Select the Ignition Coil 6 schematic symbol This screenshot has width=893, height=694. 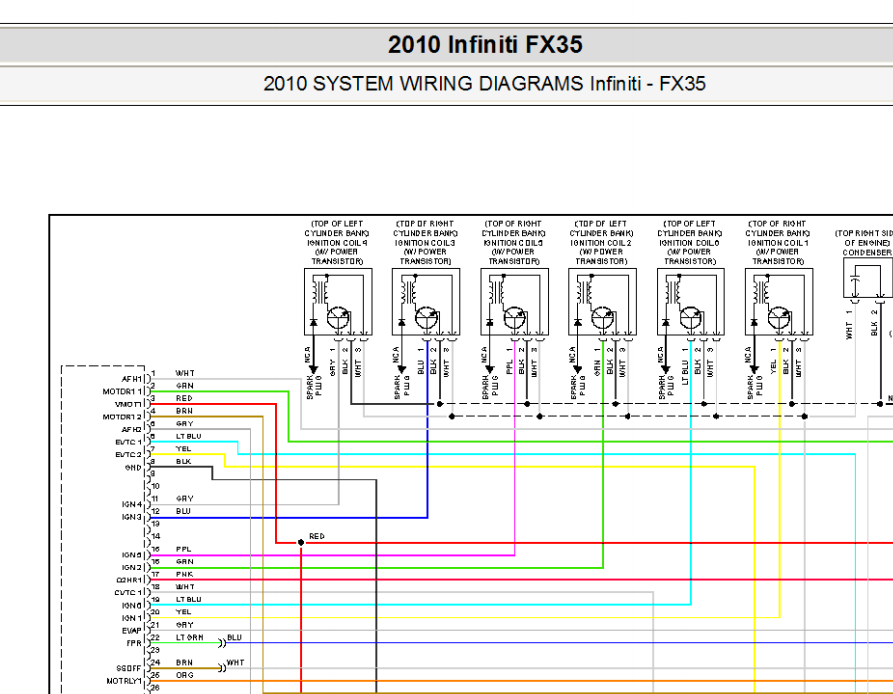click(691, 302)
